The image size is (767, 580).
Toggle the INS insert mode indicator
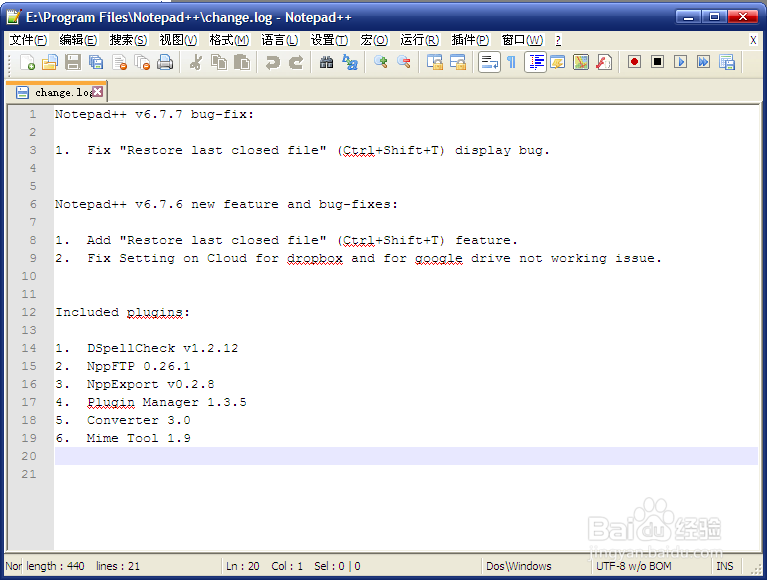(725, 566)
